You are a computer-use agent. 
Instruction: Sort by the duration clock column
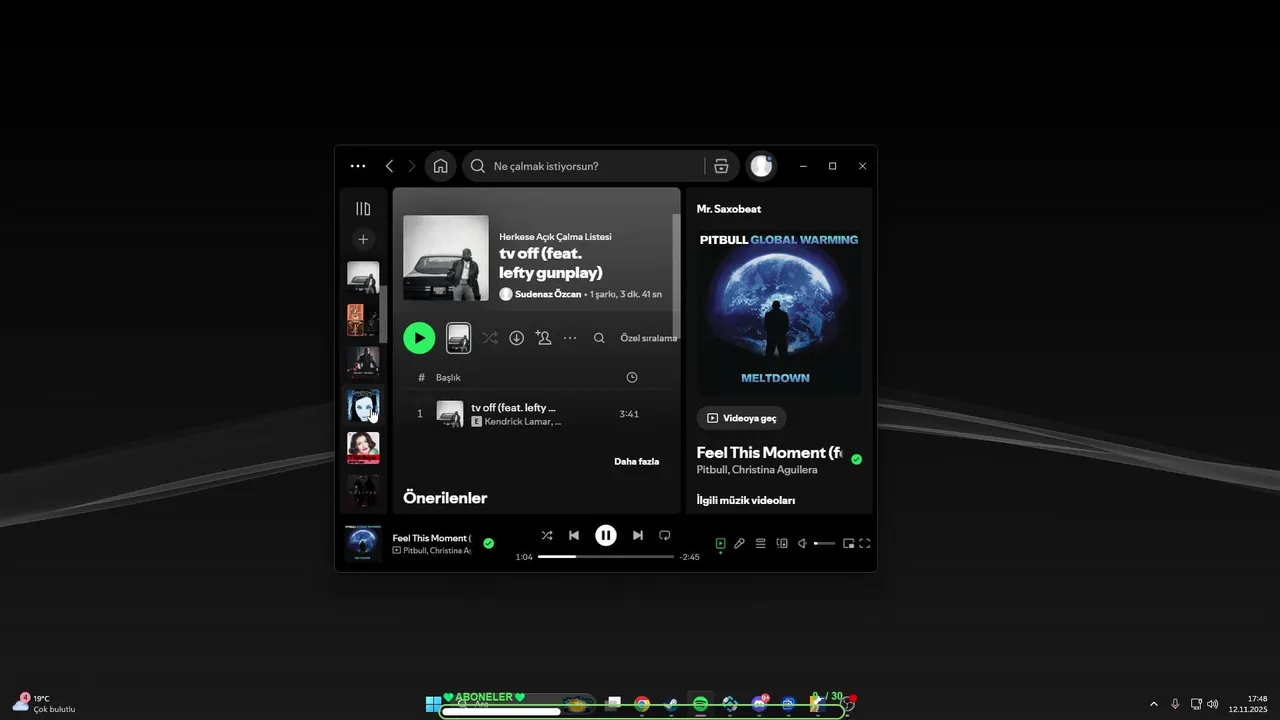631,377
